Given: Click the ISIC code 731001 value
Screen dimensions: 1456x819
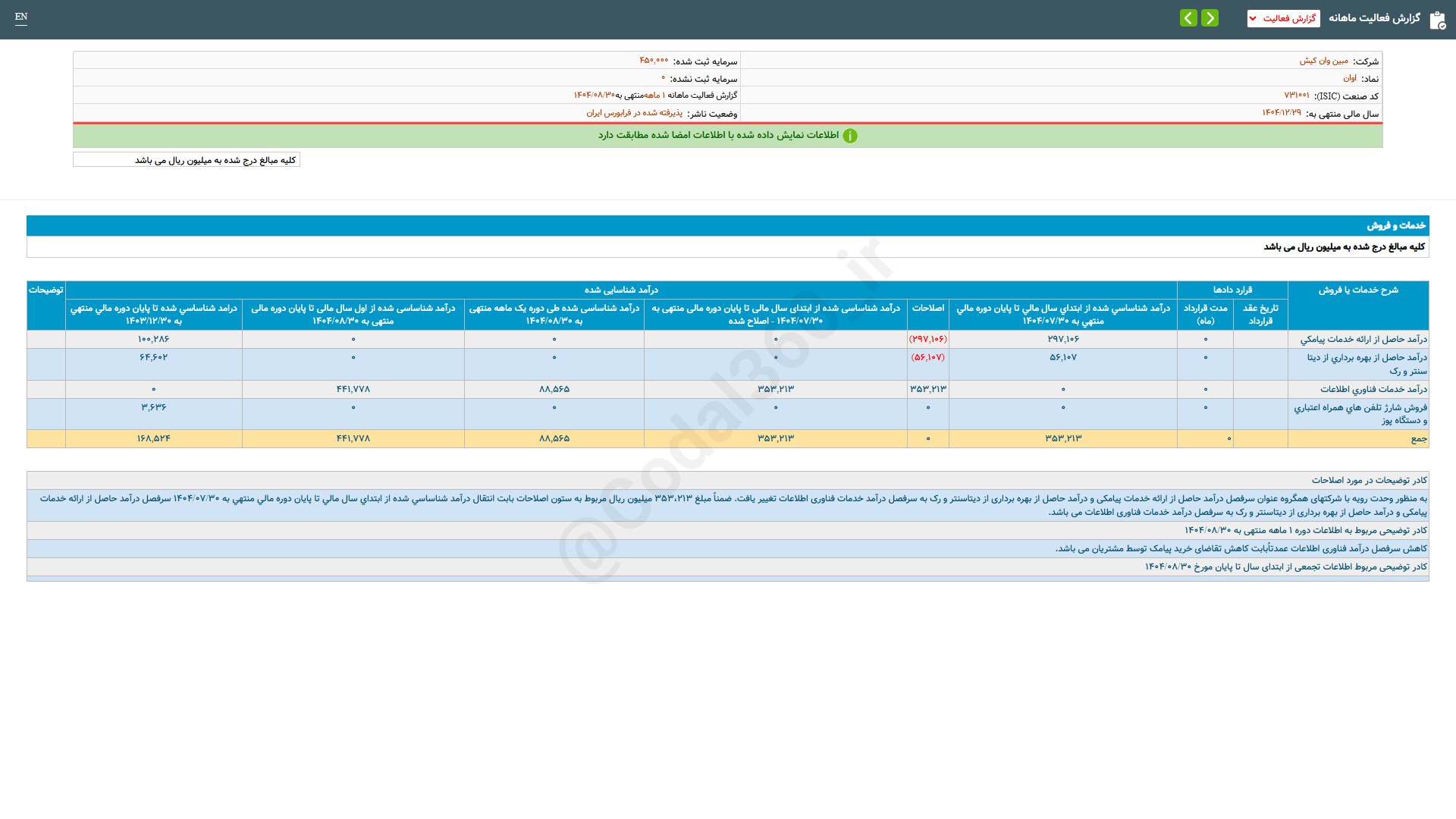Looking at the screenshot, I should coord(1296,96).
